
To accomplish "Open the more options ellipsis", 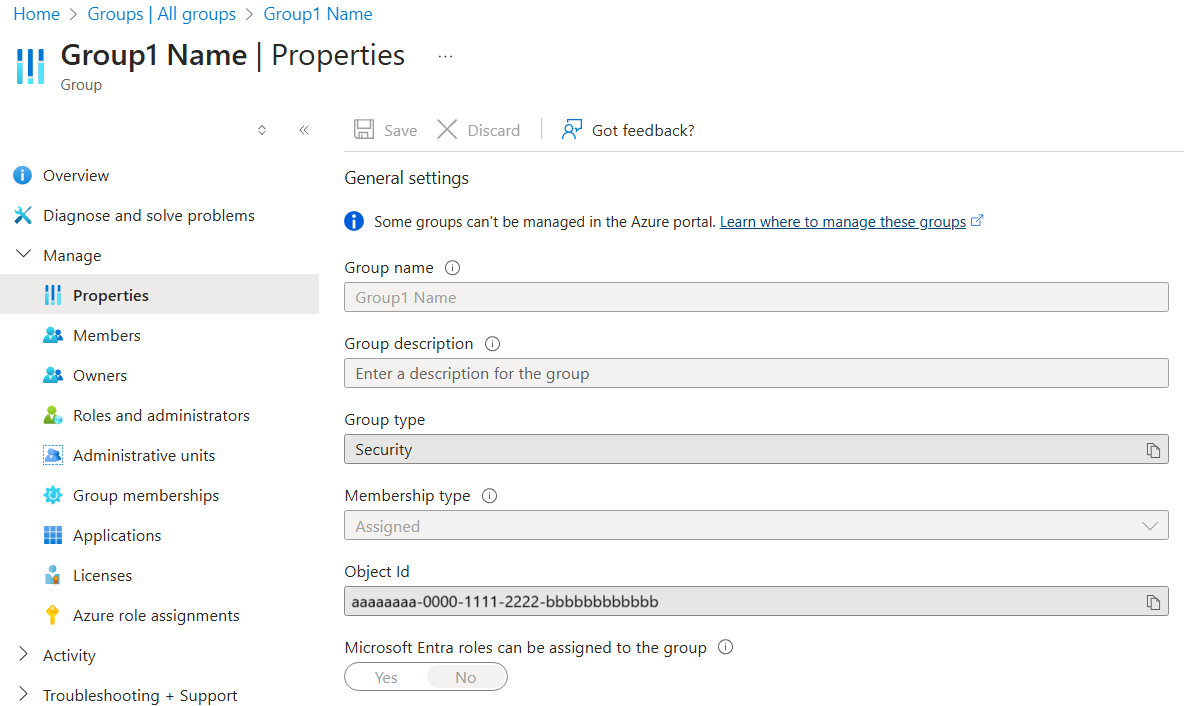I will coord(446,56).
